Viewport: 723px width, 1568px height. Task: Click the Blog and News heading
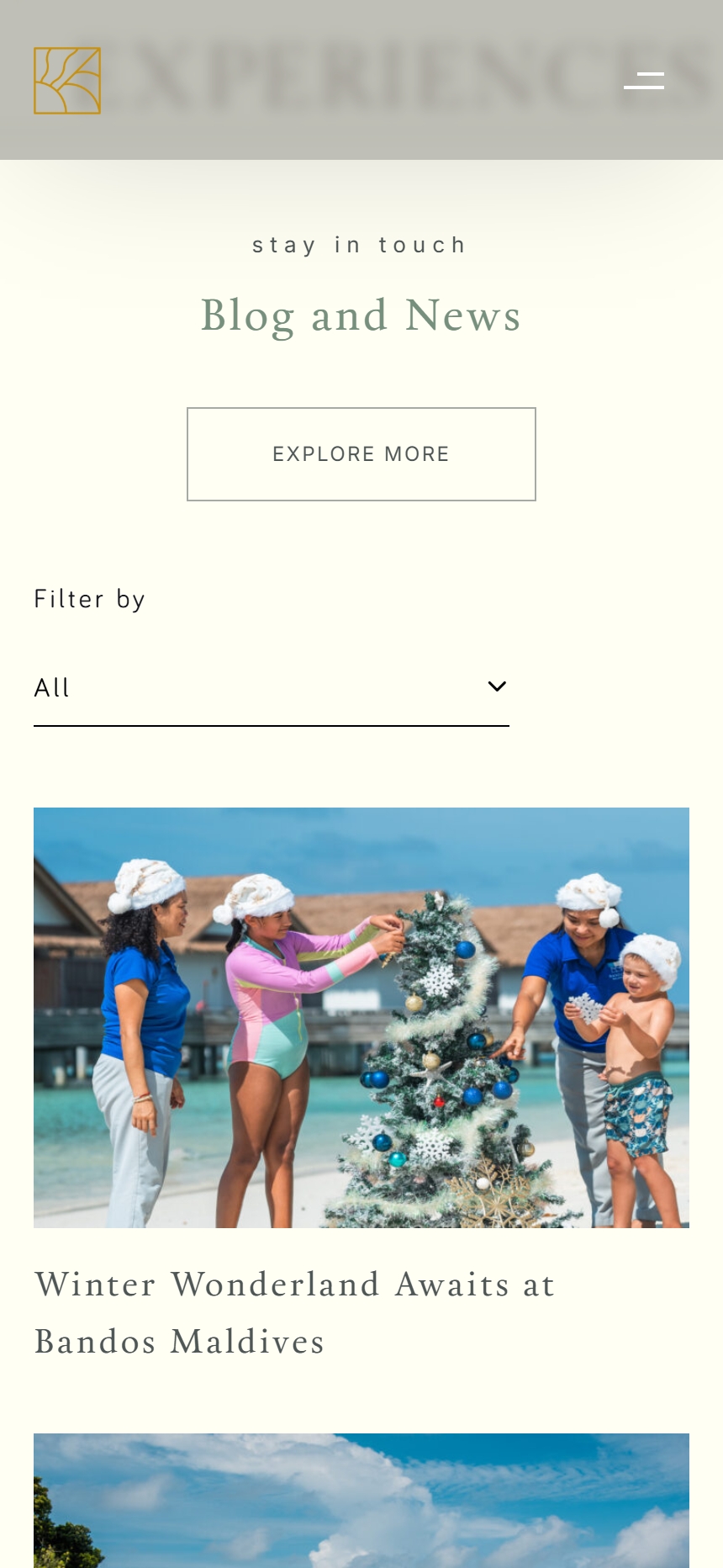[x=361, y=316]
